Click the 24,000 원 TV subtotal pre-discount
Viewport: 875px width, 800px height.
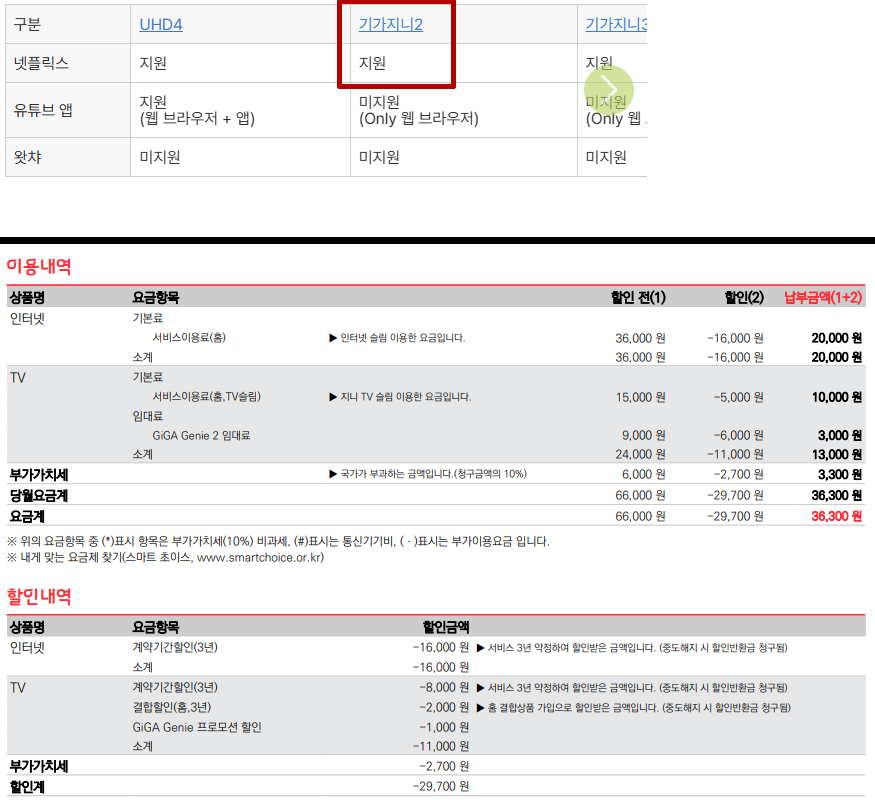point(640,454)
